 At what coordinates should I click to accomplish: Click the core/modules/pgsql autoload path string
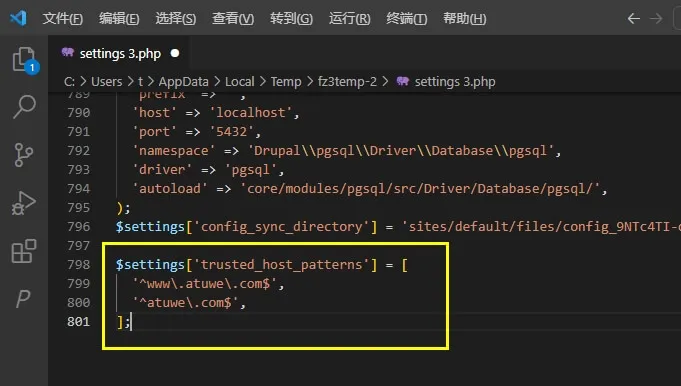point(420,189)
